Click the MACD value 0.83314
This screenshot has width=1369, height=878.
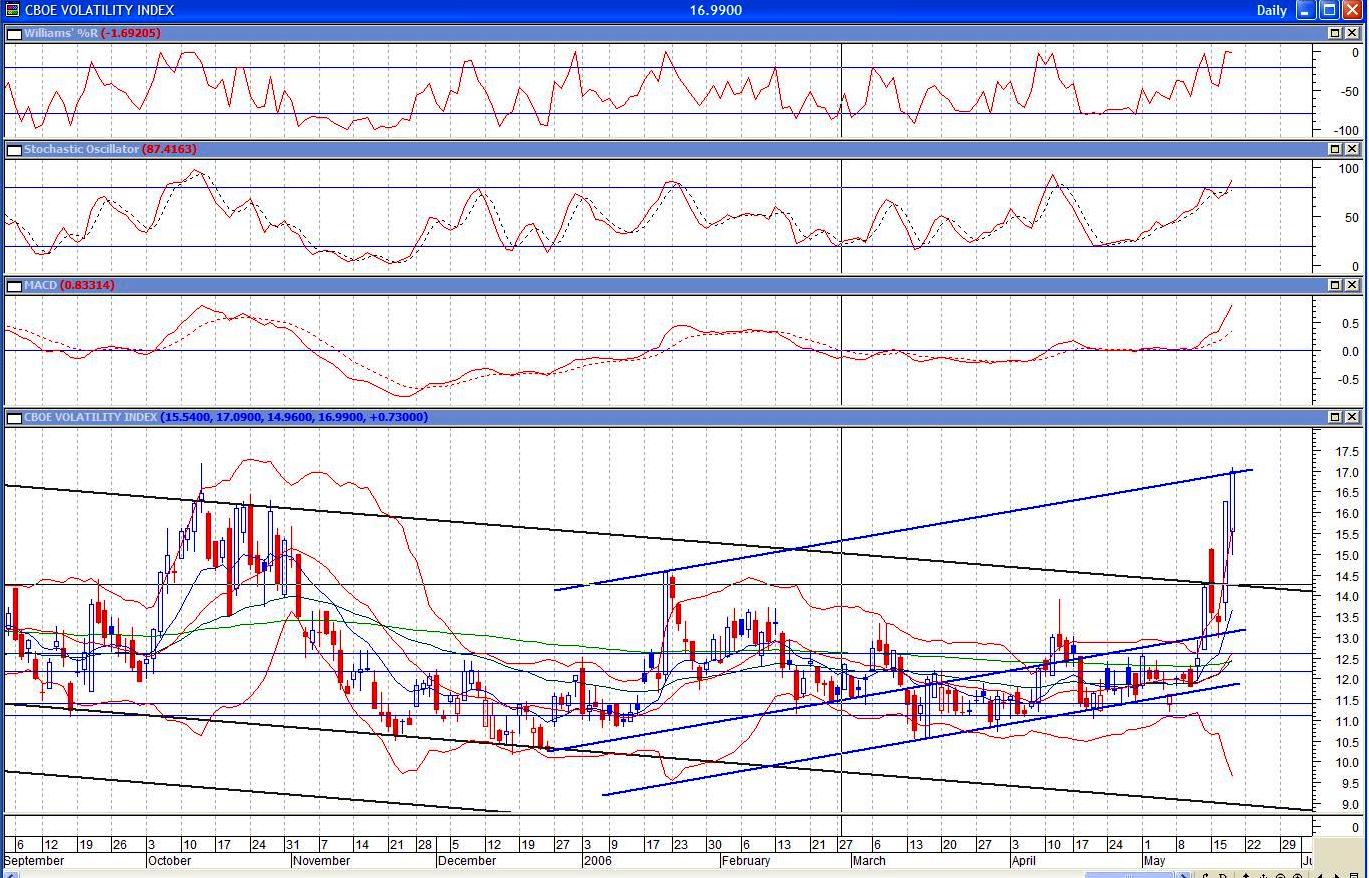88,286
